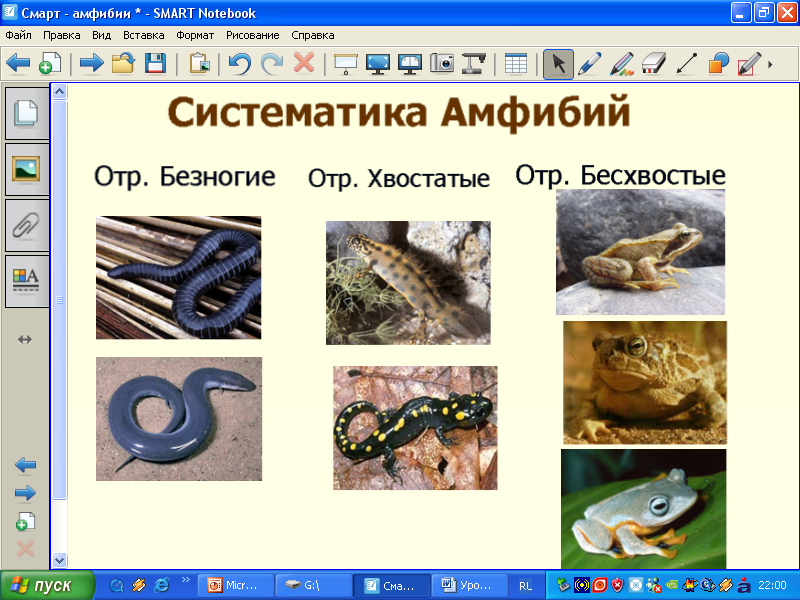Viewport: 800px width, 600px height.
Task: Open the Правка menu
Action: click(x=62, y=35)
